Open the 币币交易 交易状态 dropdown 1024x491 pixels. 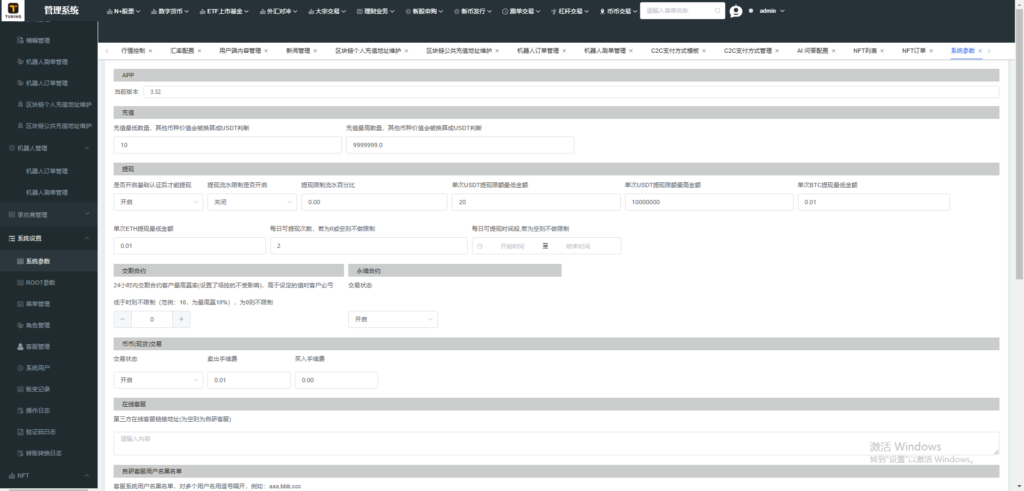click(x=158, y=380)
